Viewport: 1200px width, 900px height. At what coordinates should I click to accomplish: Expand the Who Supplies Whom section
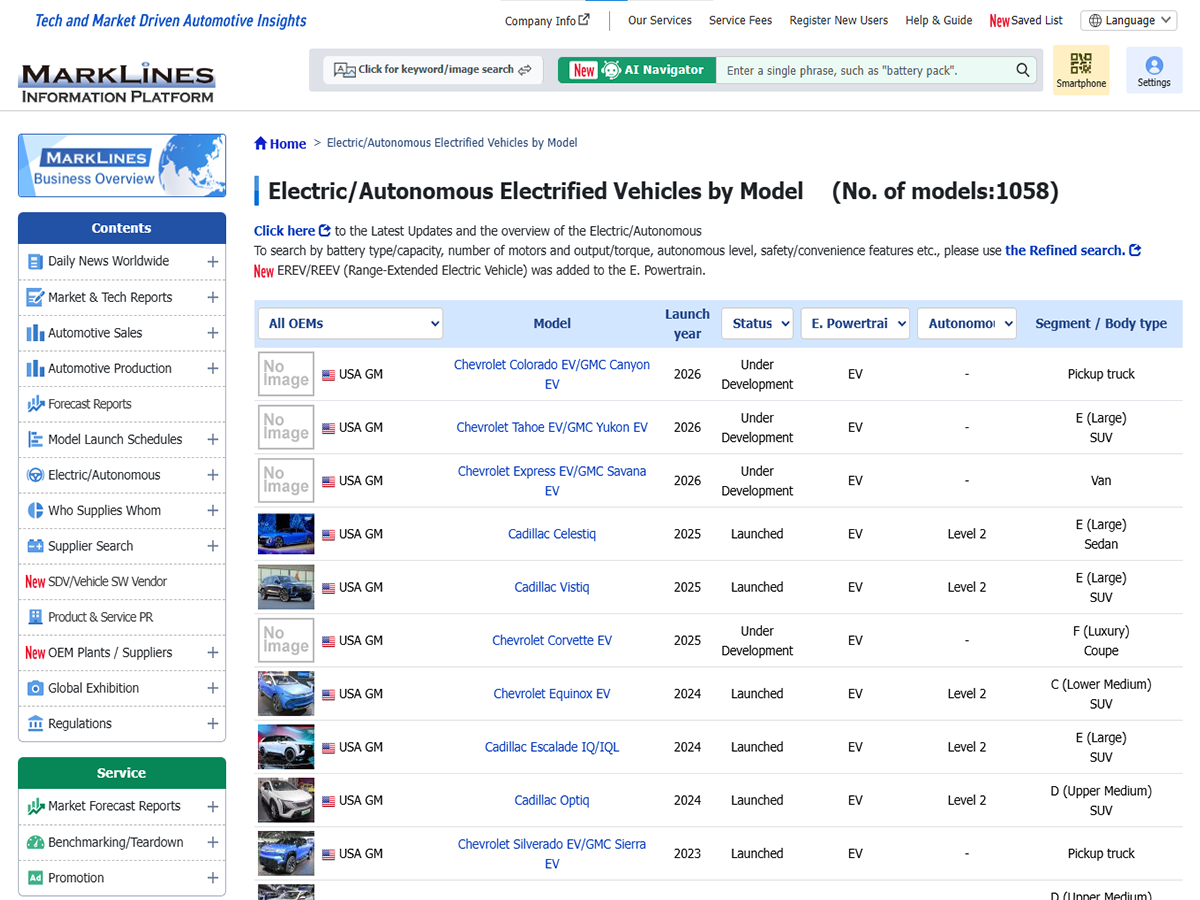(212, 511)
